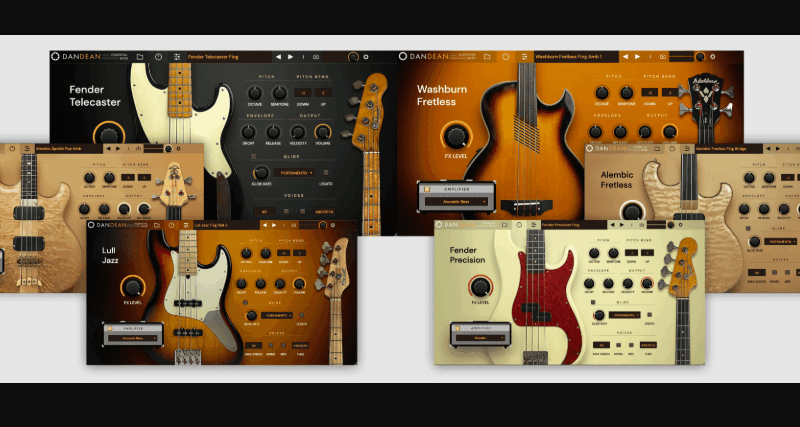Open the tuning dropdown in Fender Telecaster Voices section
800x427 pixels.
click(x=324, y=211)
